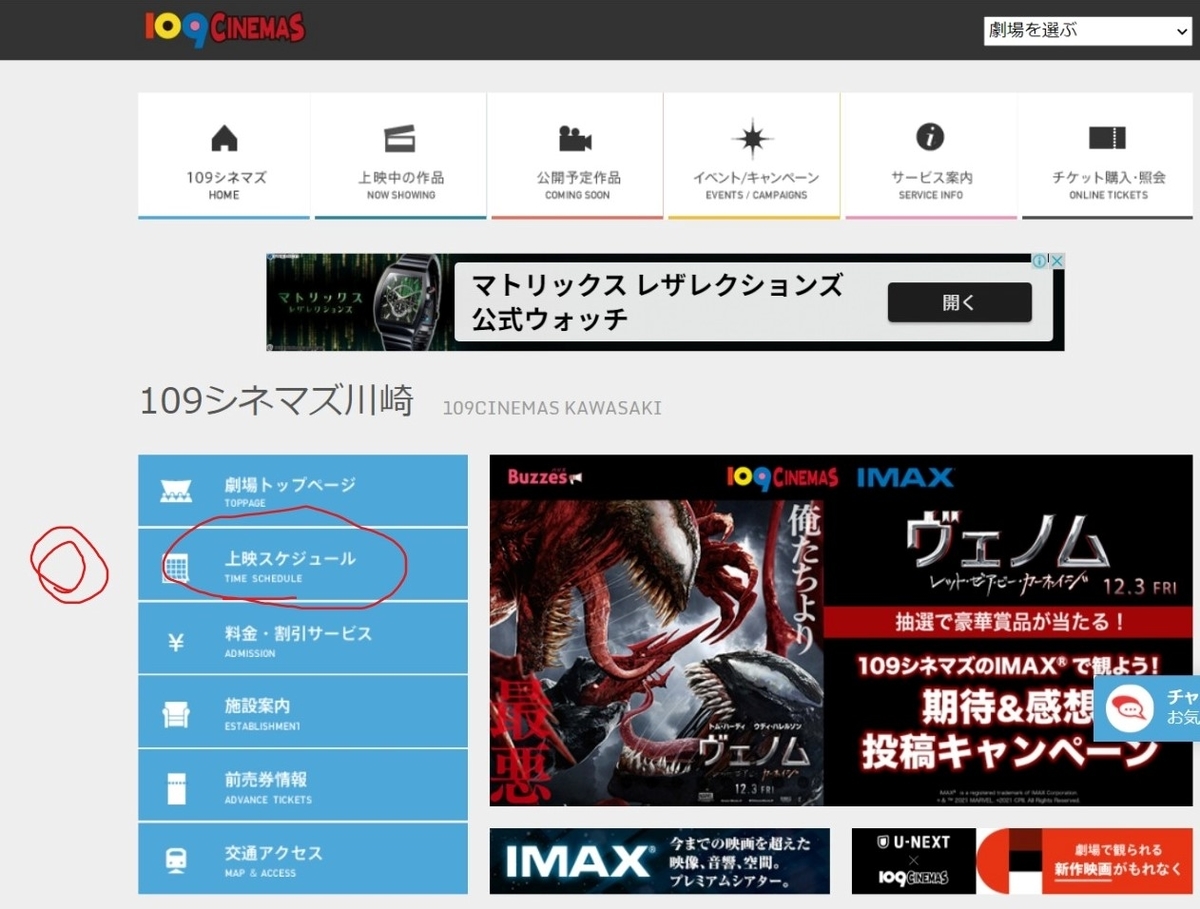The width and height of the screenshot is (1200, 909).
Task: Click the star Events/Campaigns icon
Action: [x=754, y=139]
